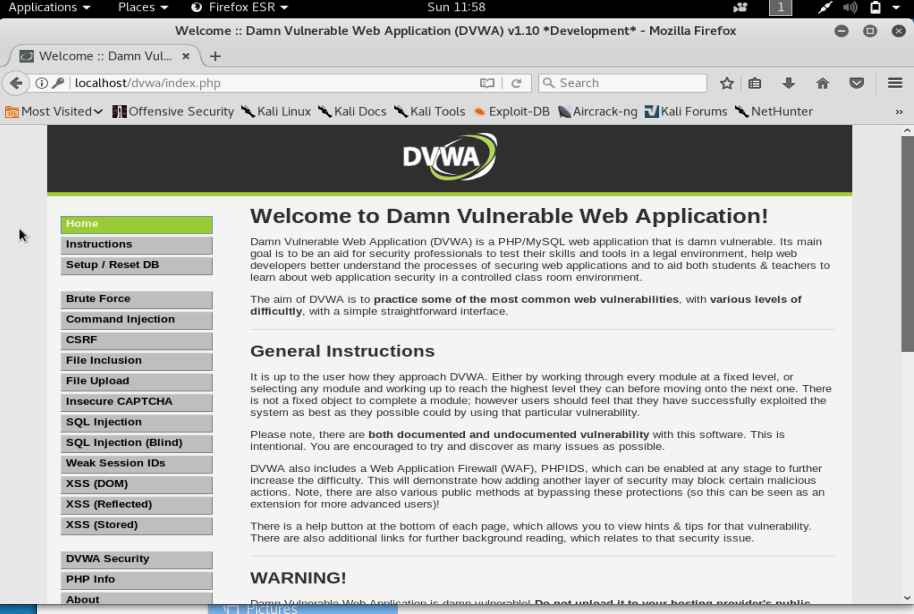Expand the Most Visited bookmarks folder
This screenshot has height=614, width=914.
(x=54, y=111)
